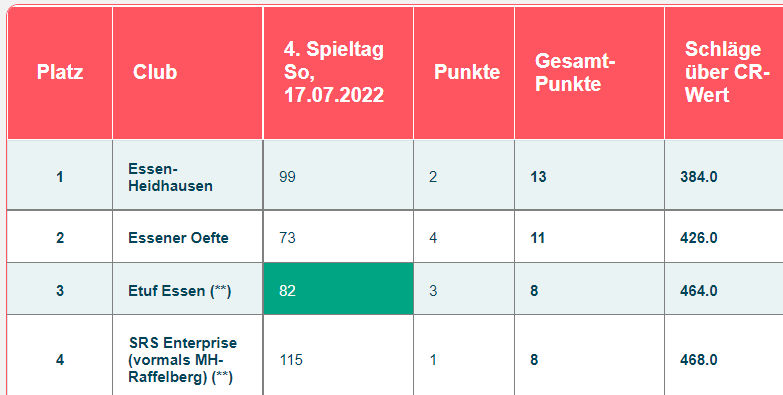
Task: Click the Platz column header
Action: coord(60,72)
